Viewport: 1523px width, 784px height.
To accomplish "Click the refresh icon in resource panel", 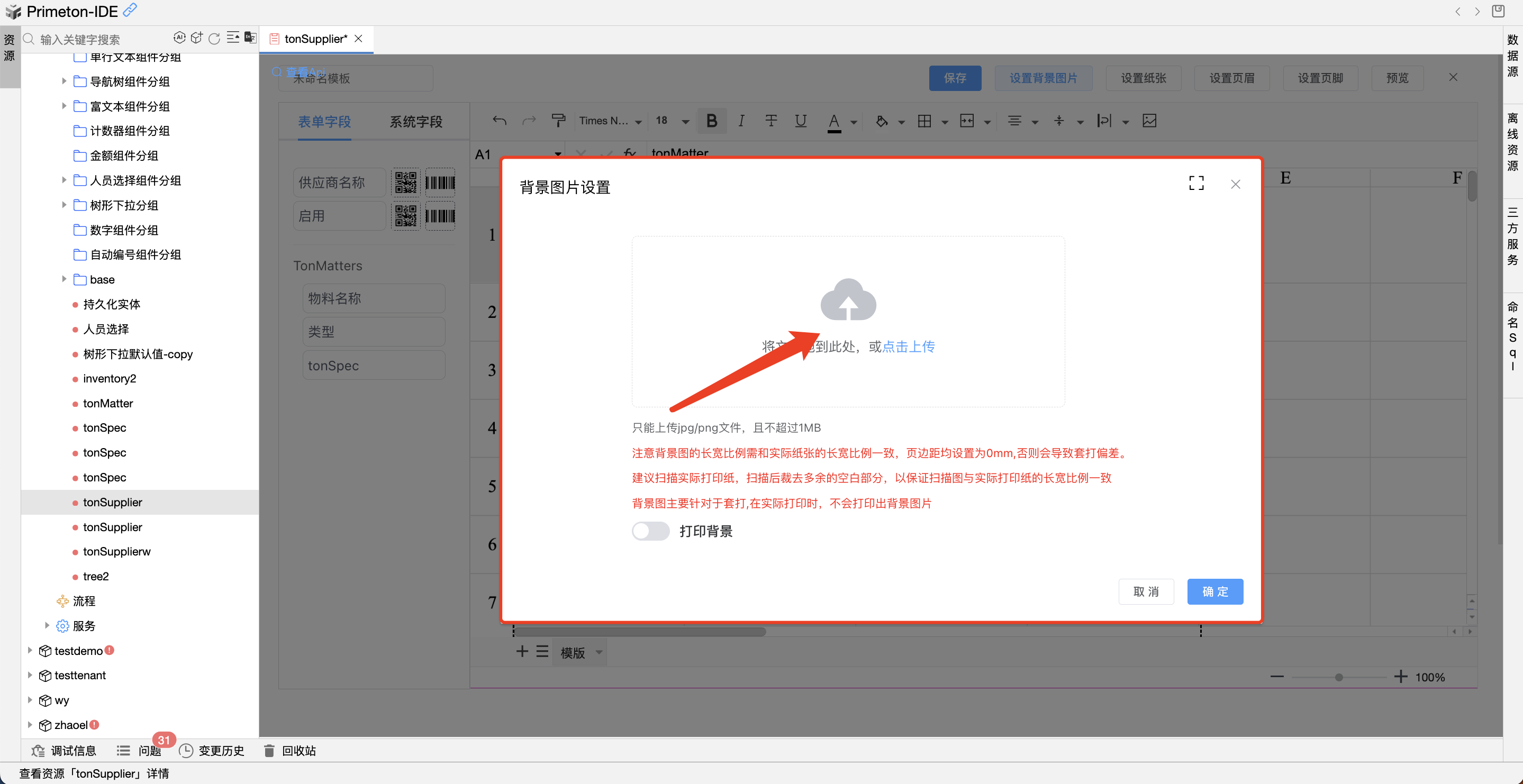I will point(215,39).
